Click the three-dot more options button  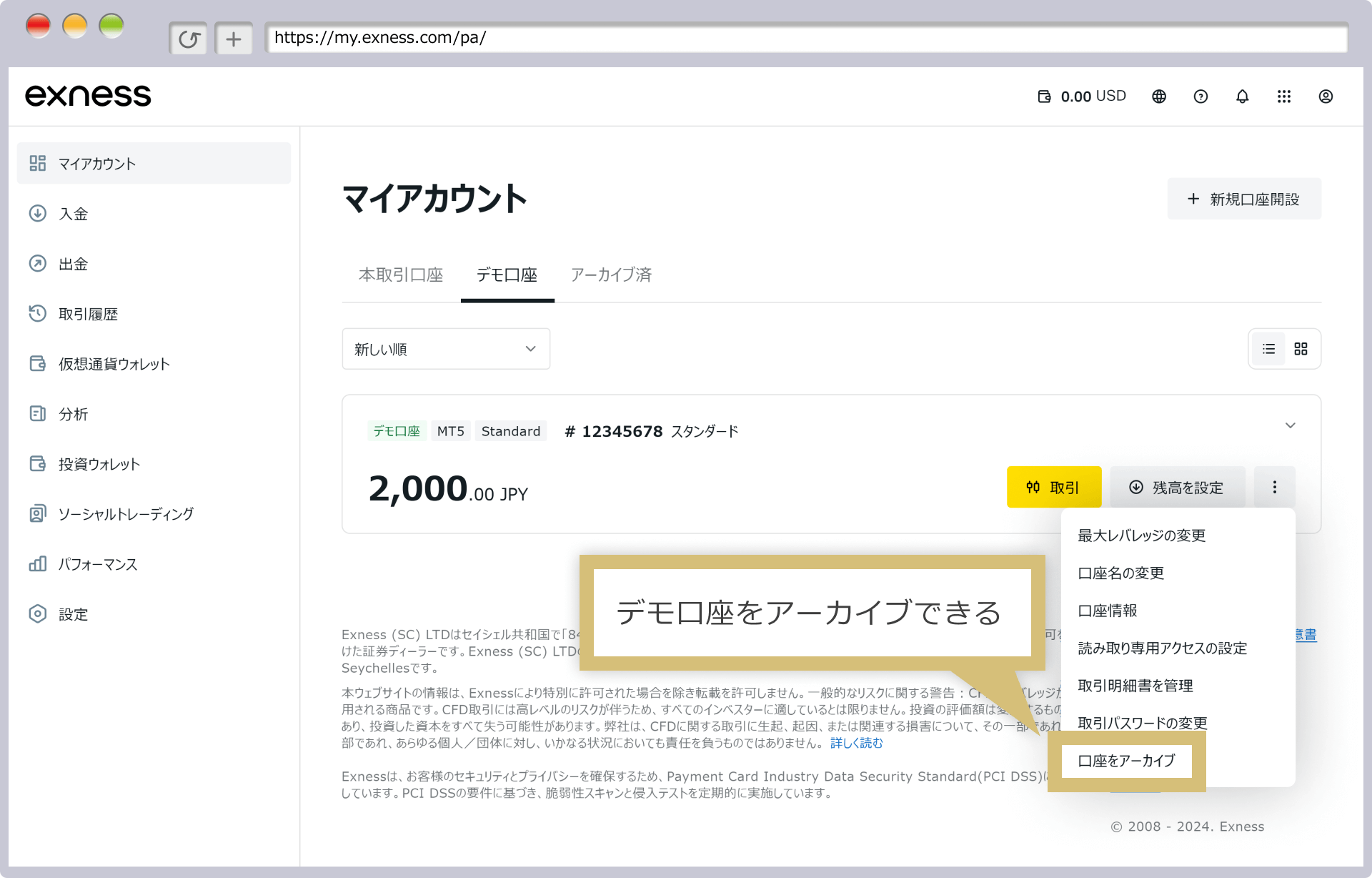pos(1274,487)
